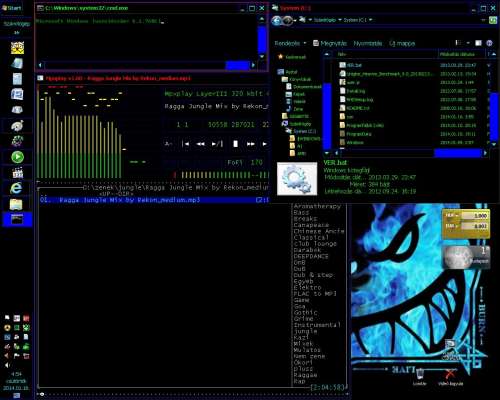This screenshot has height=400, width=500.
Task: Select the Ragga Jungle Mix playlist entry
Action: pyautogui.click(x=153, y=200)
